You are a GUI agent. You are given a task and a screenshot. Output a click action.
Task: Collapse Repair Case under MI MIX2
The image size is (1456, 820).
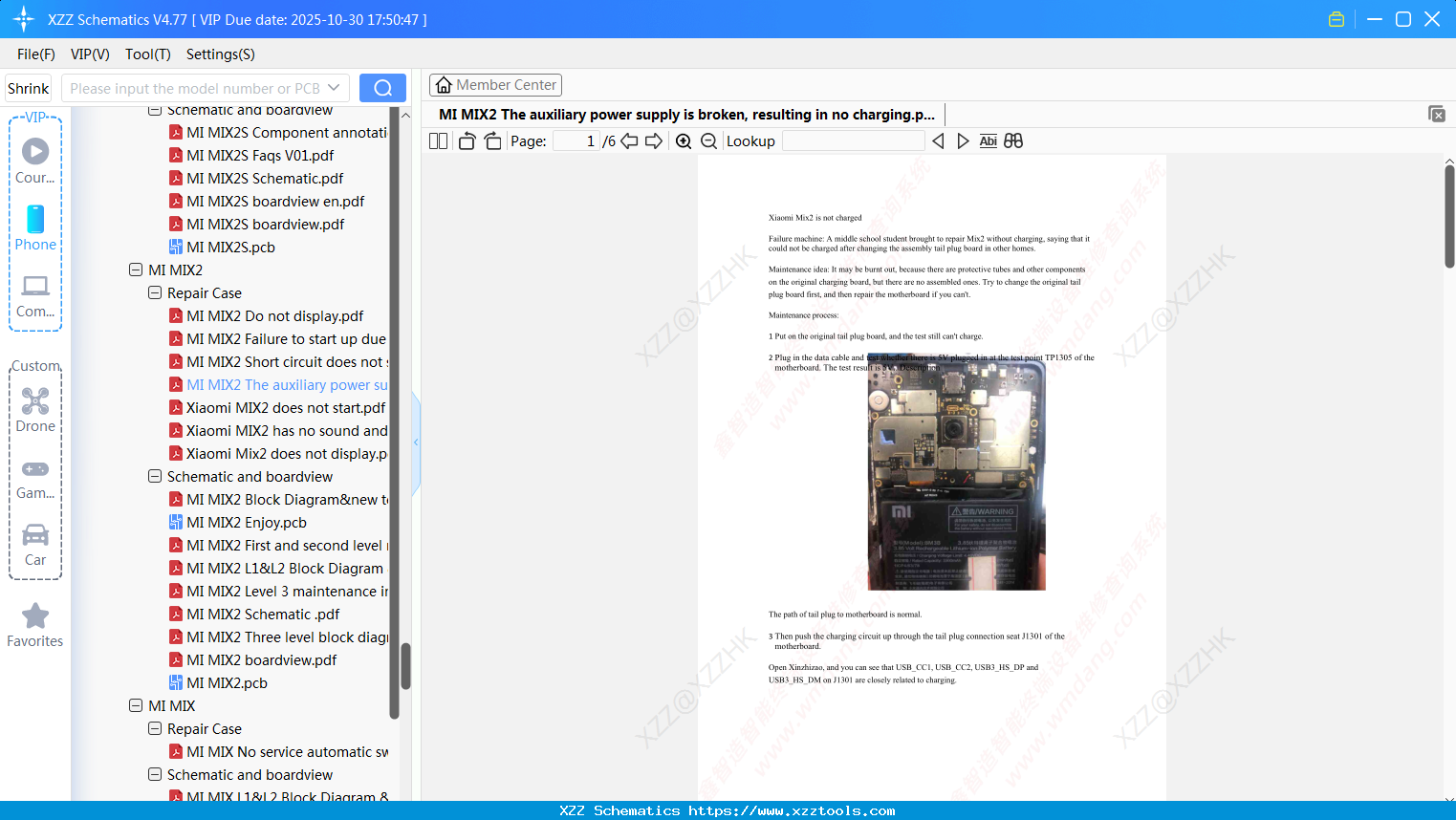tap(155, 293)
